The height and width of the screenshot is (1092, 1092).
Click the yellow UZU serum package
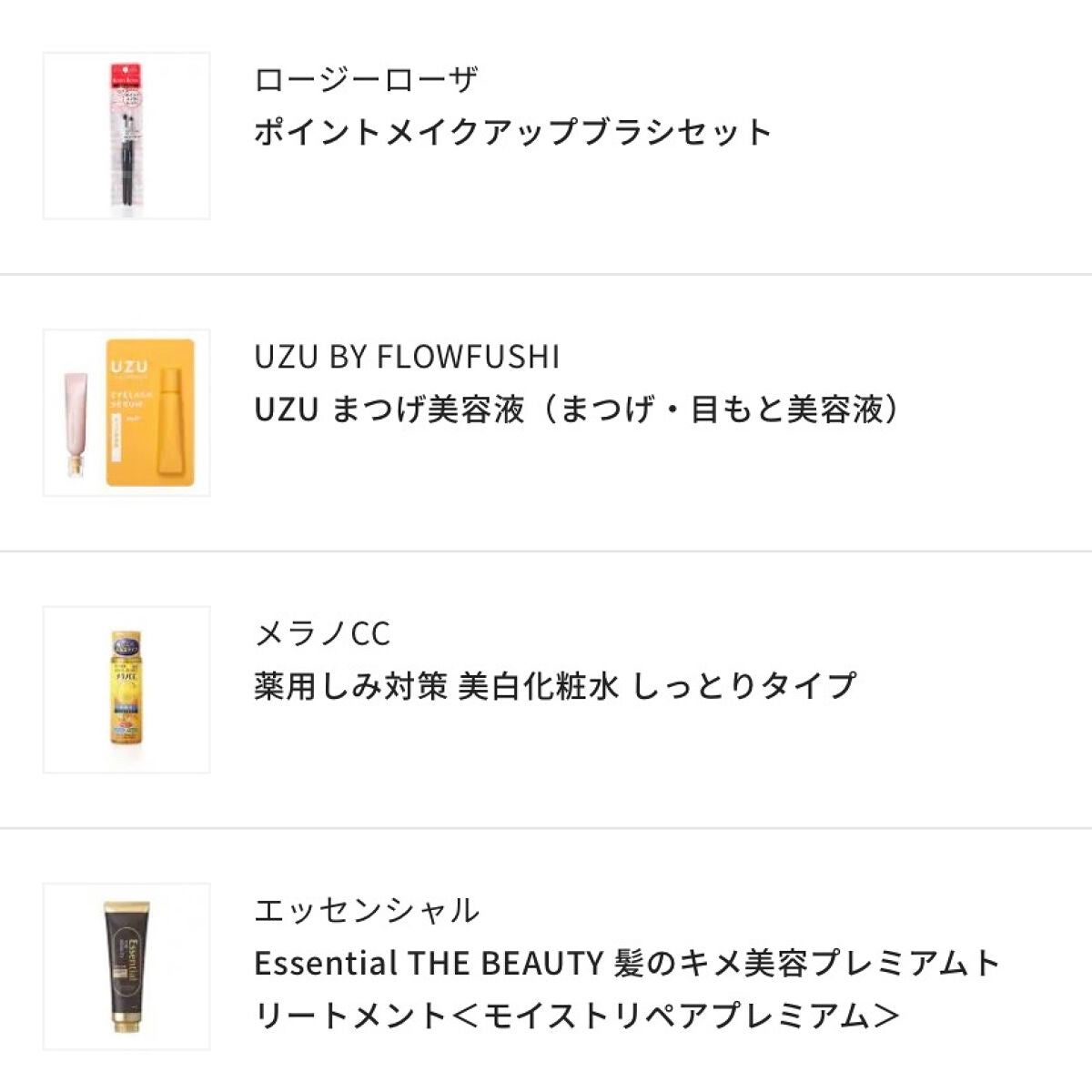coord(150,413)
